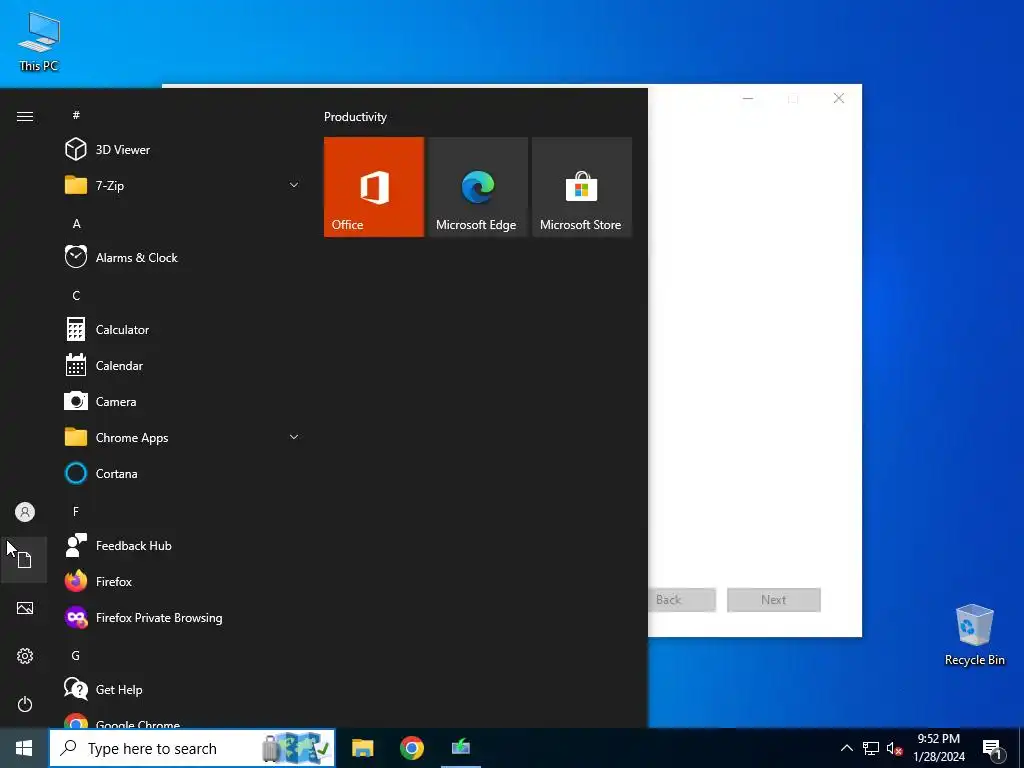
Task: Click the A letter header
Action: [x=76, y=223]
